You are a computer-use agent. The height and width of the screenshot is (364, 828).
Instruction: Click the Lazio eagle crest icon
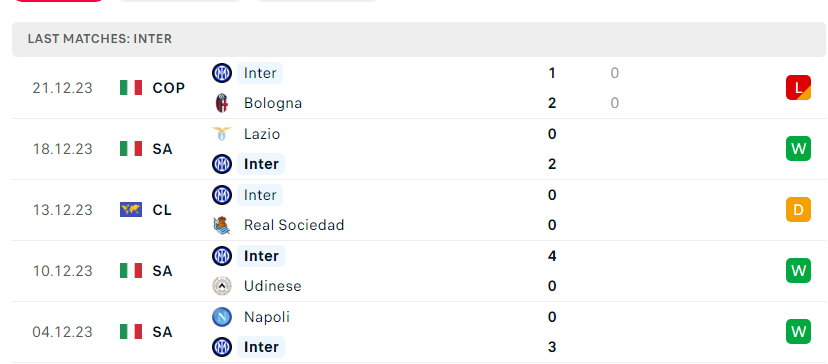[x=222, y=134]
